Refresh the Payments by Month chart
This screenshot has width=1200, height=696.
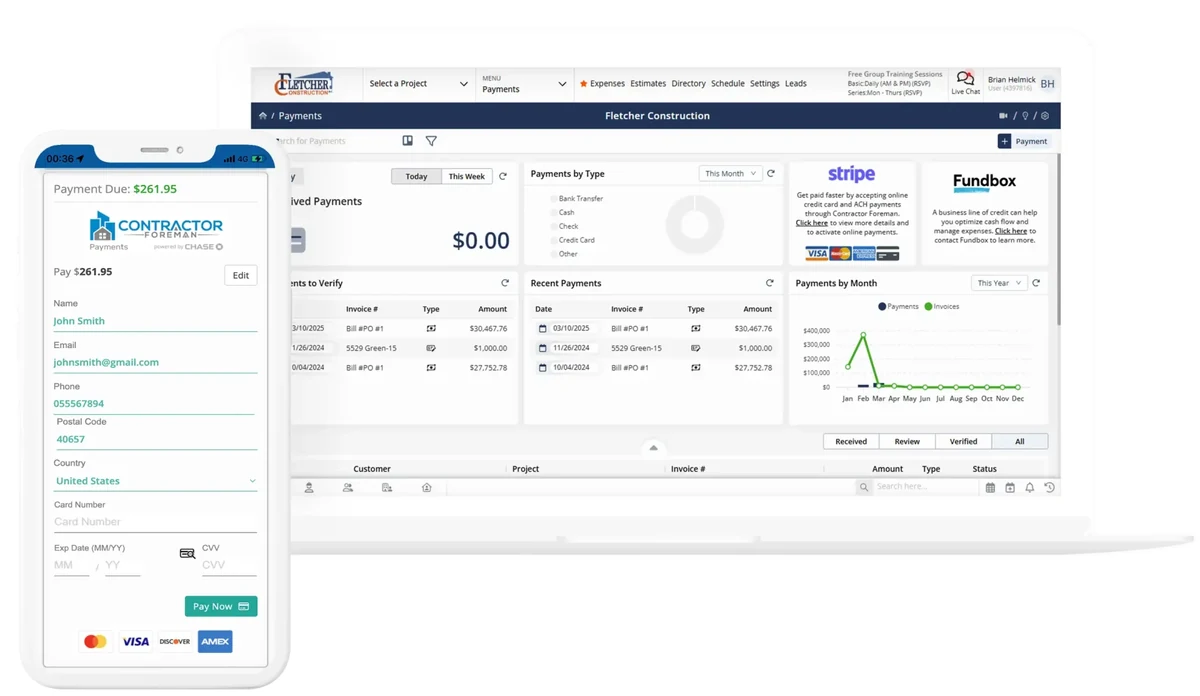tap(1037, 283)
